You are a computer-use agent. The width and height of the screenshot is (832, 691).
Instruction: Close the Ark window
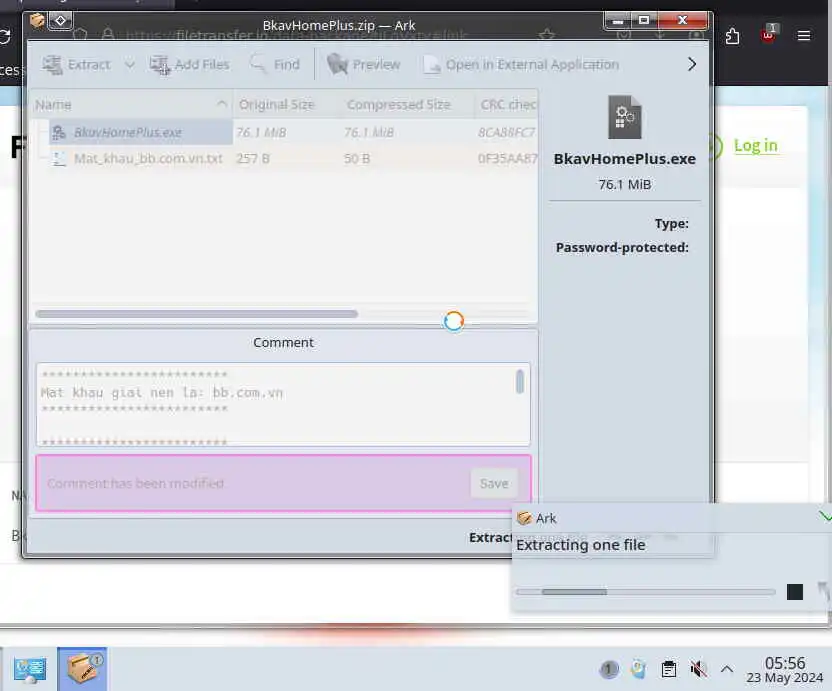683,21
